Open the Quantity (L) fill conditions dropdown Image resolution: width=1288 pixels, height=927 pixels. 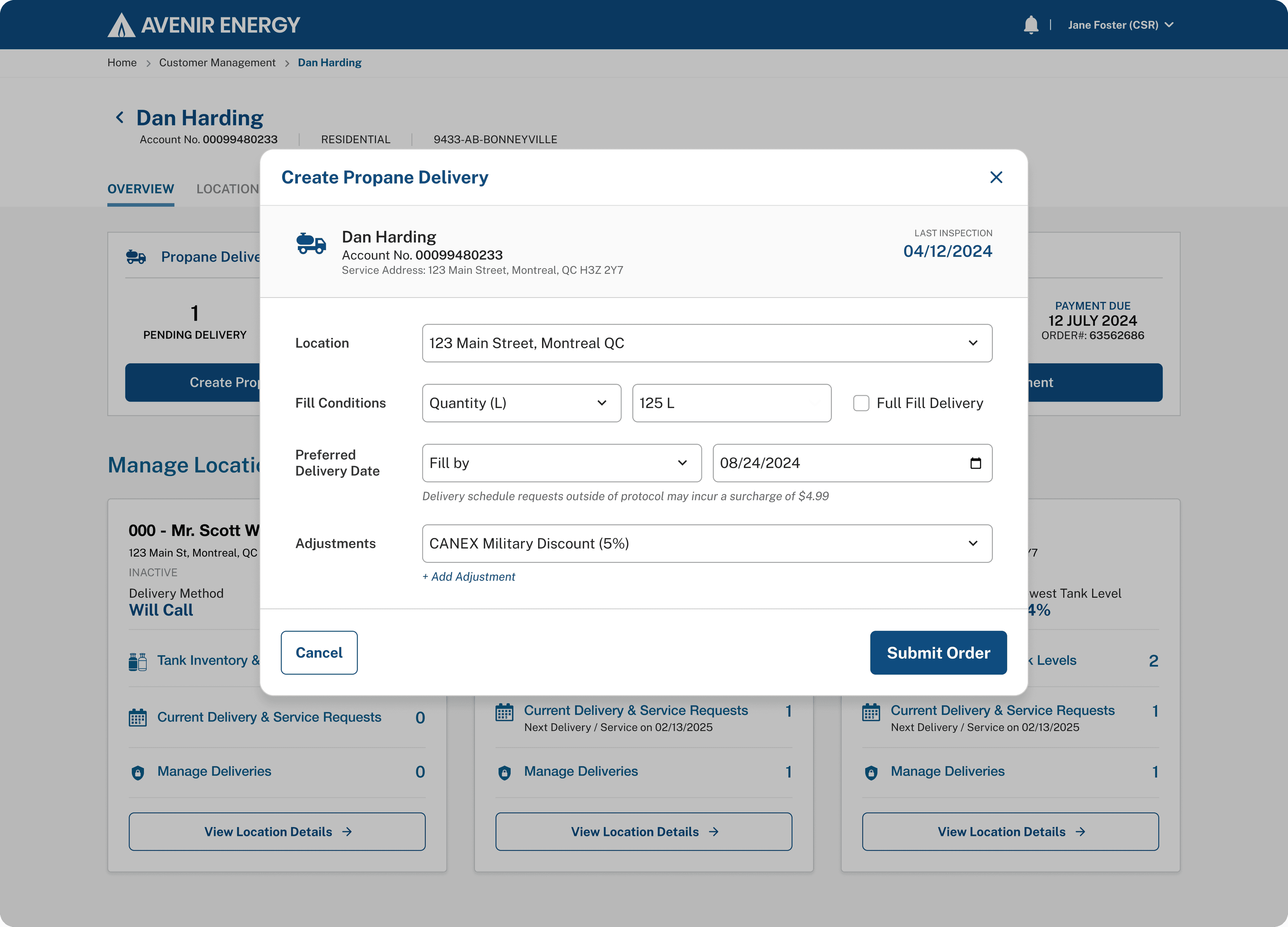(521, 403)
